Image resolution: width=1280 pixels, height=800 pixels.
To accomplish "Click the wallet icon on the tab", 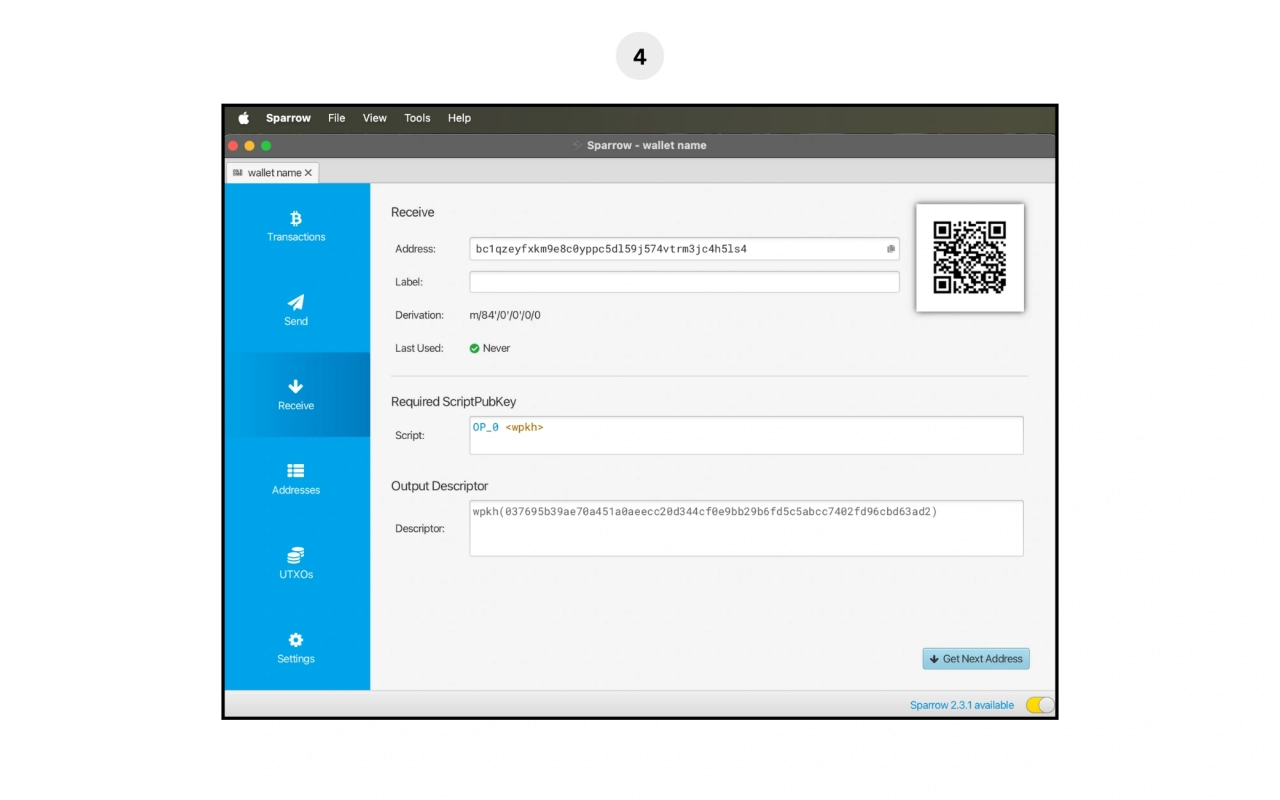I will pyautogui.click(x=237, y=173).
